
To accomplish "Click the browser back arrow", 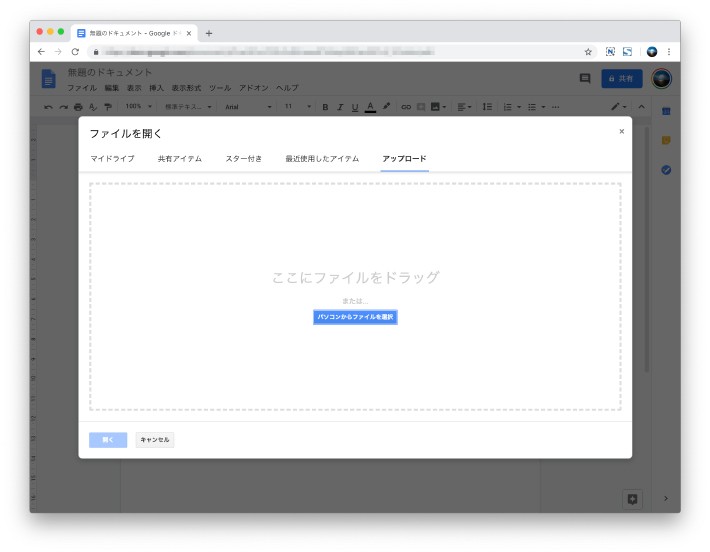I will point(41,52).
